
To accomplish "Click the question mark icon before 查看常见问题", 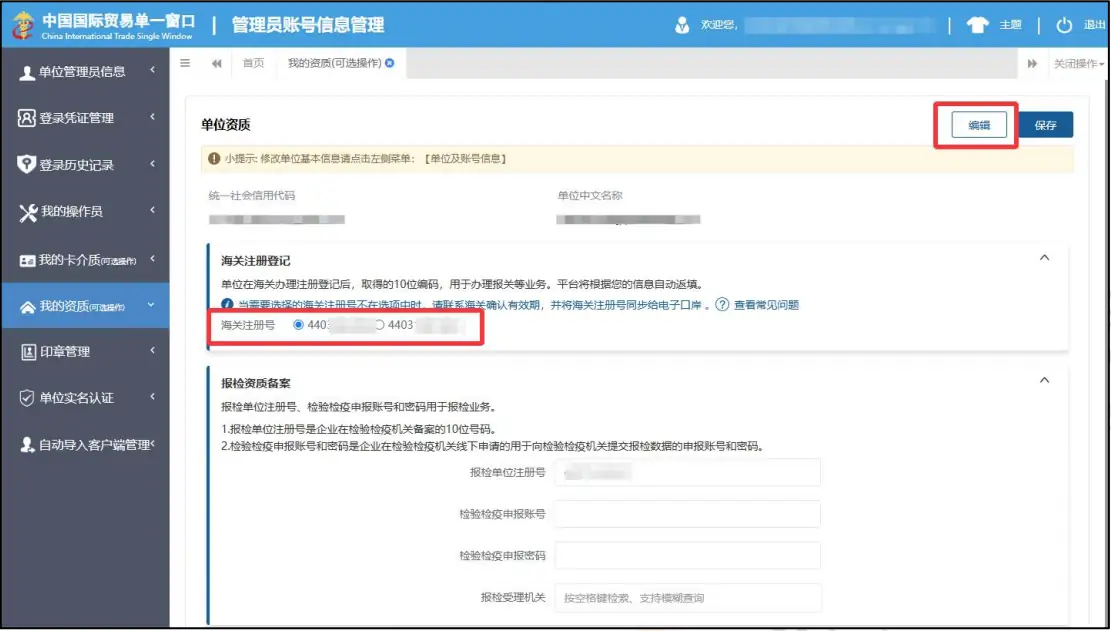I will tap(722, 305).
